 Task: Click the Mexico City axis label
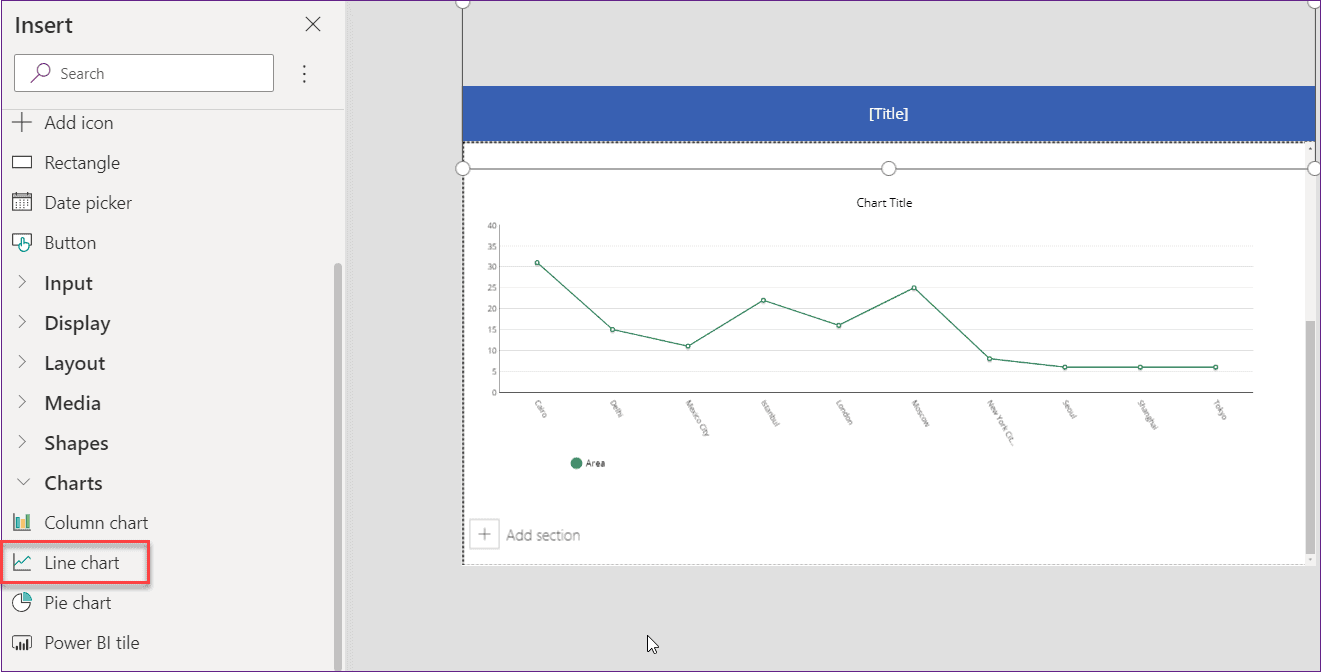pyautogui.click(x=697, y=418)
